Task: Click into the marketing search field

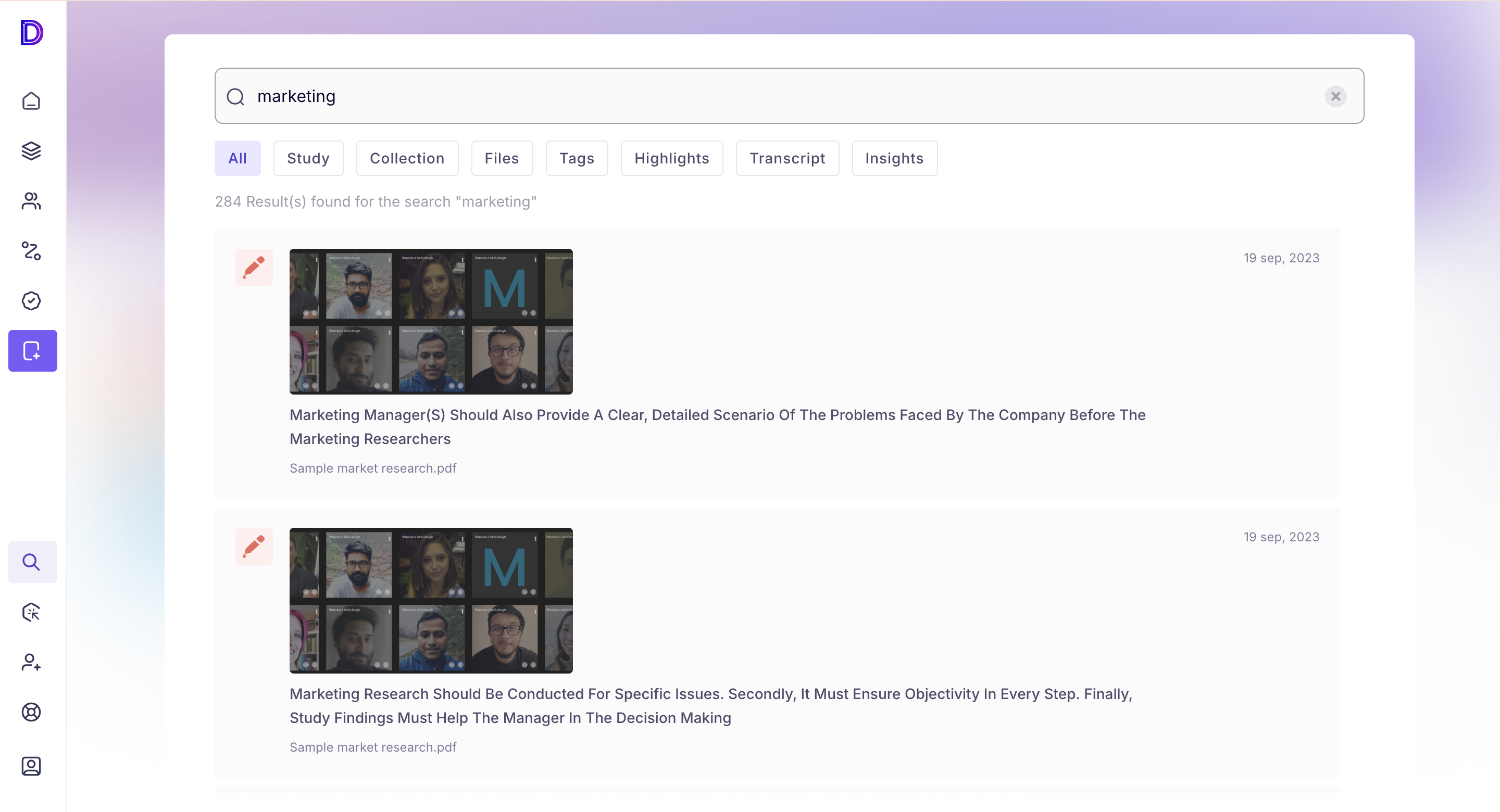Action: click(789, 96)
